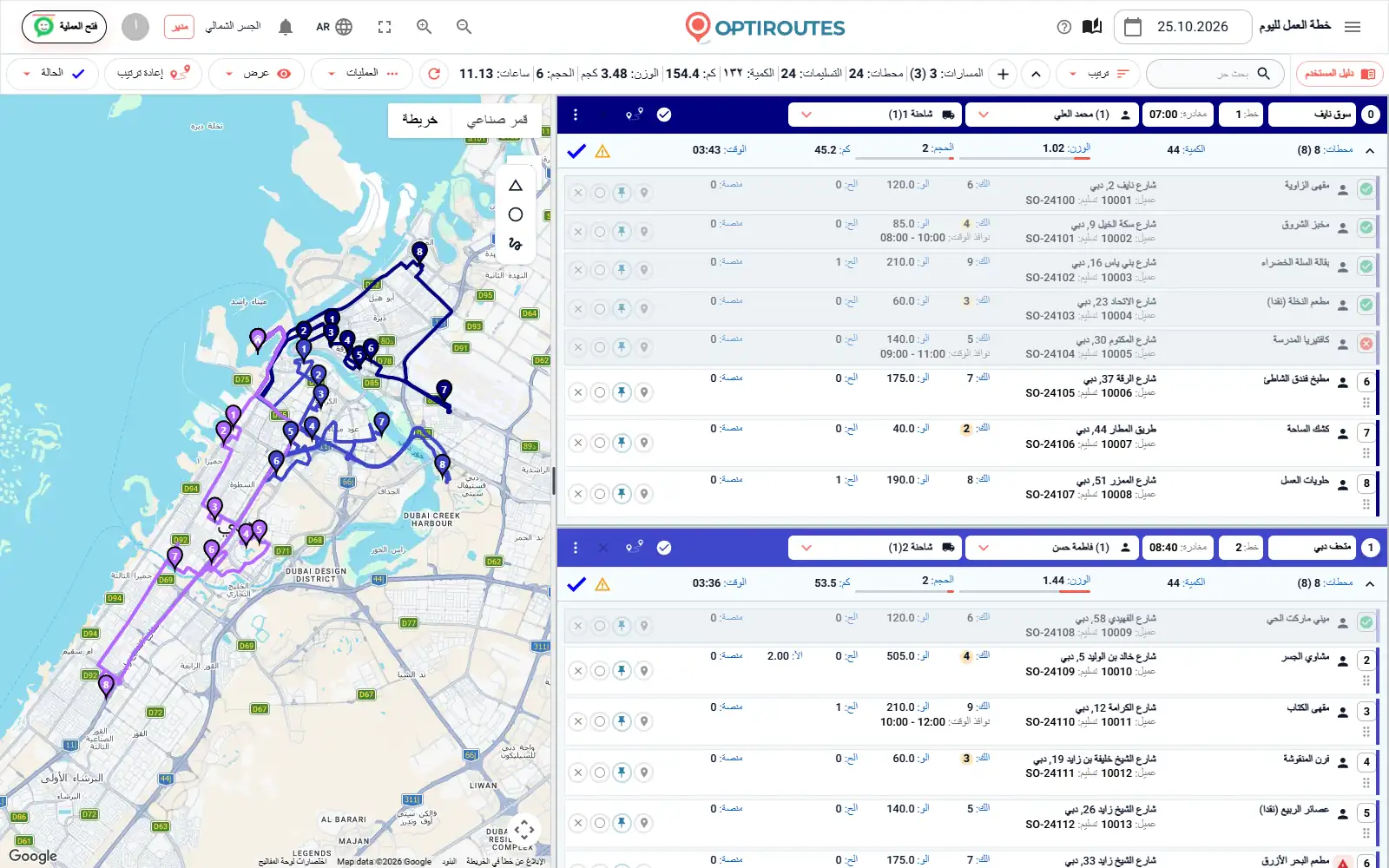Screen dimensions: 1389x868
Task: Open the truck شاحنة 2 dropdown
Action: 875,548
